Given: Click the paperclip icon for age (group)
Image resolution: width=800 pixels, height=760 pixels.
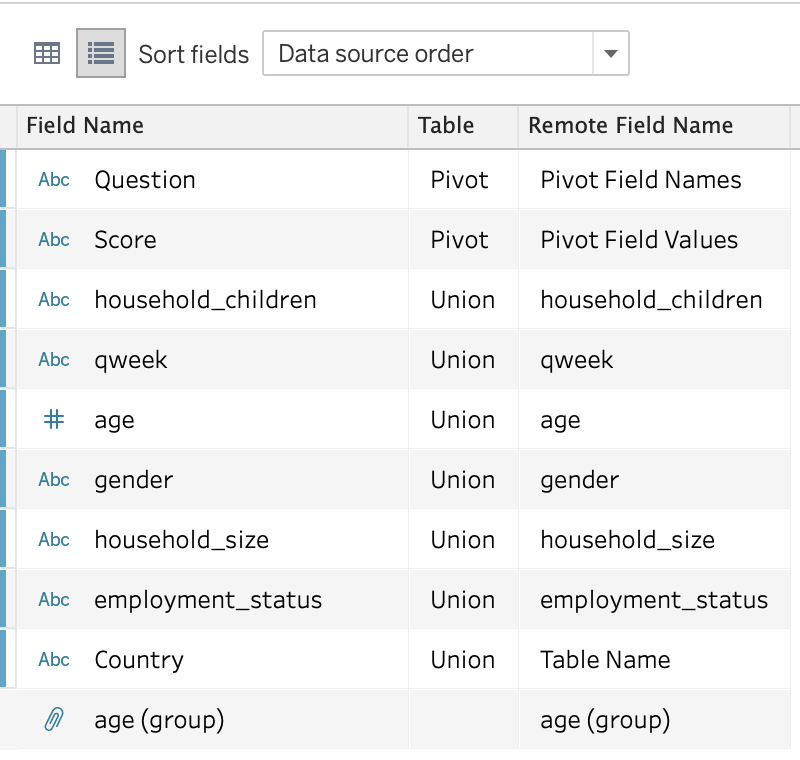Looking at the screenshot, I should pos(54,719).
